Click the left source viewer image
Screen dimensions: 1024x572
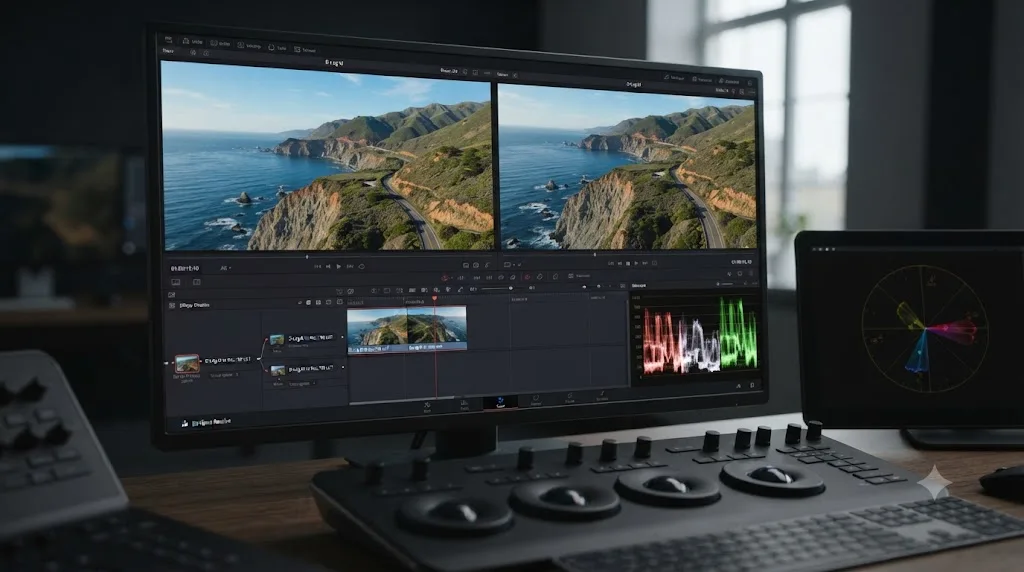pos(327,156)
